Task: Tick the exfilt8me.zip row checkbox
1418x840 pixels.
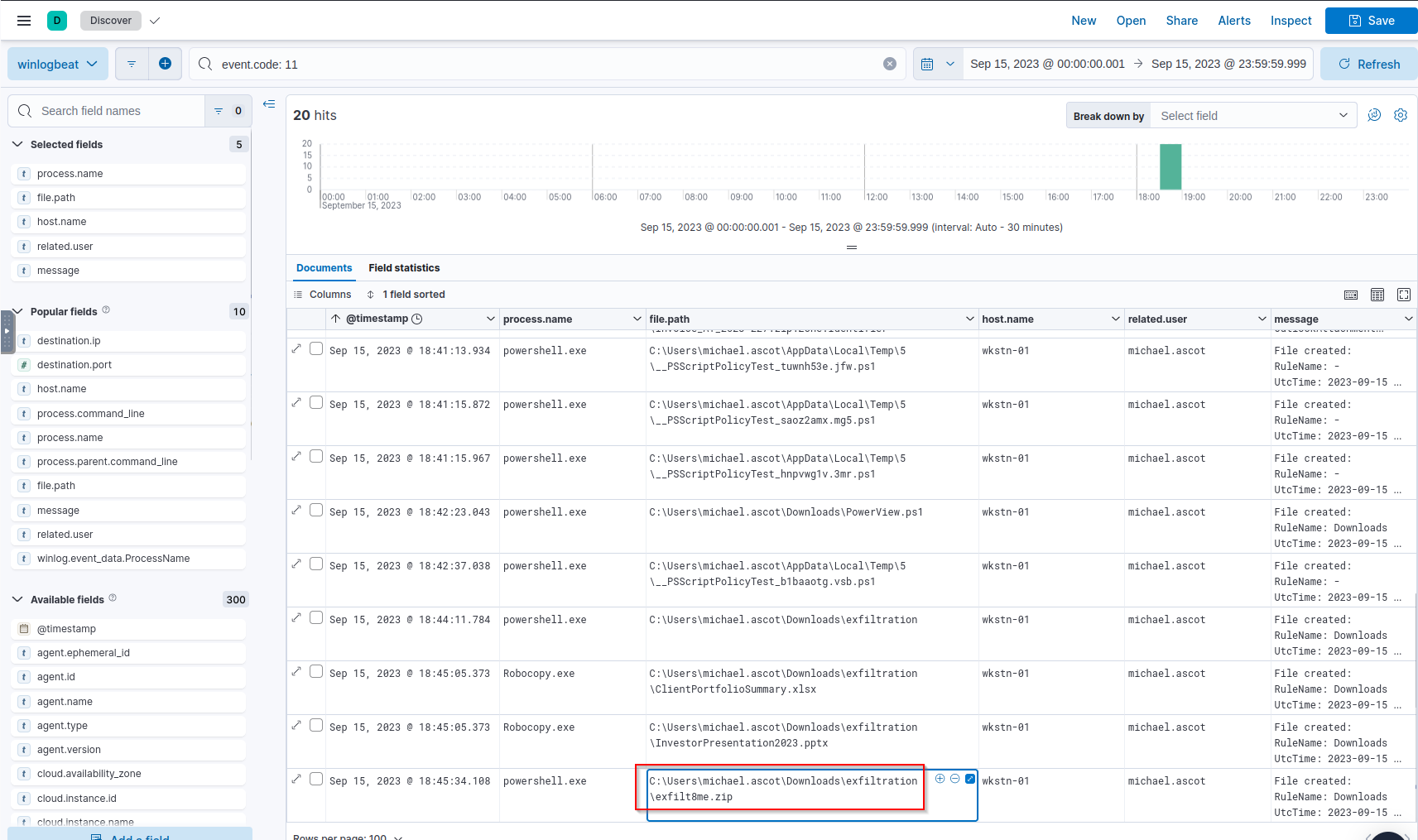Action: point(316,779)
